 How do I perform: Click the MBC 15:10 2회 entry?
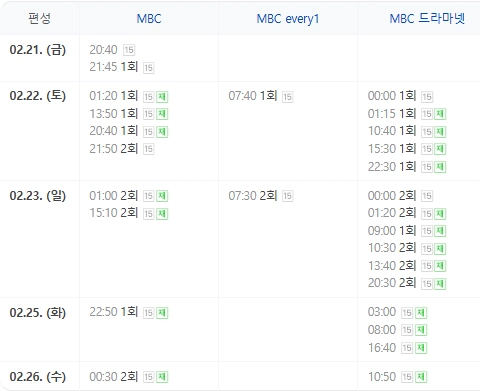pyautogui.click(x=114, y=213)
